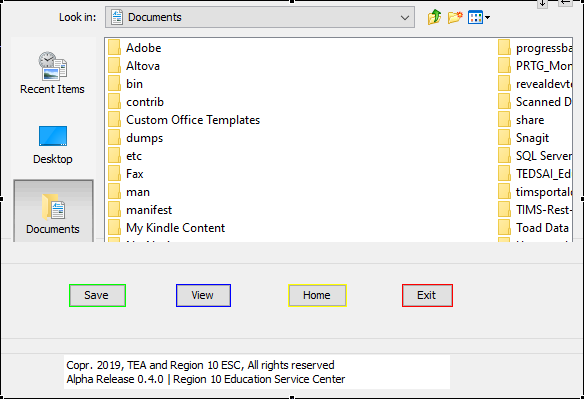Click the manifest folder name
The width and height of the screenshot is (584, 399).
[149, 210]
